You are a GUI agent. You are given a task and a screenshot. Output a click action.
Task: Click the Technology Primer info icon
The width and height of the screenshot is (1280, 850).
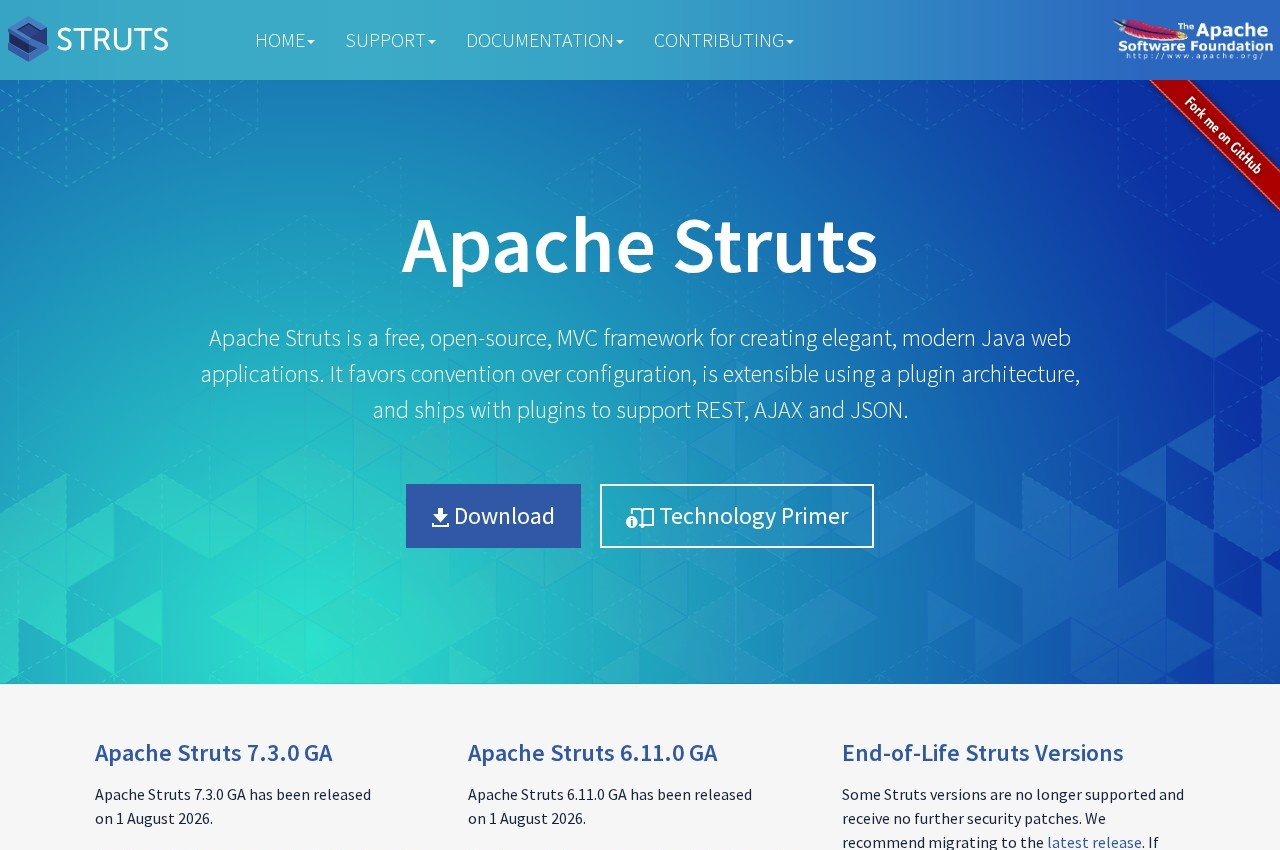[x=640, y=517]
